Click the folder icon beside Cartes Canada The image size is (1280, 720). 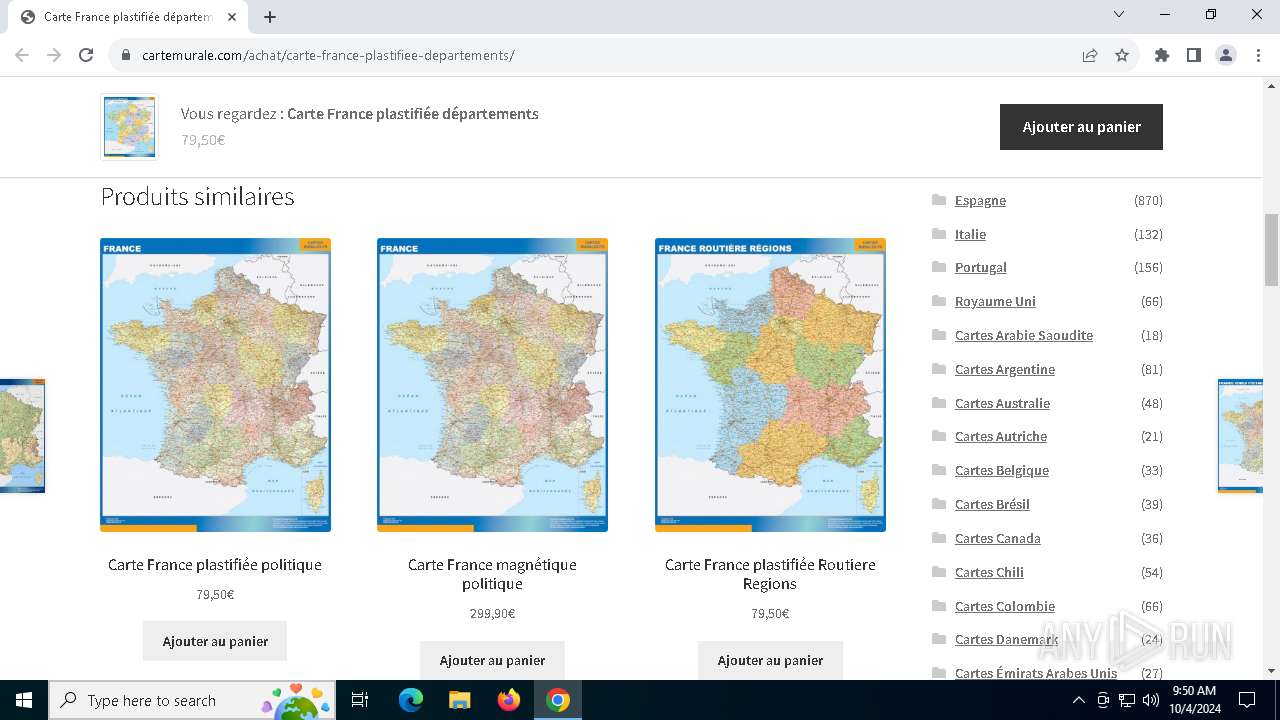tap(939, 537)
